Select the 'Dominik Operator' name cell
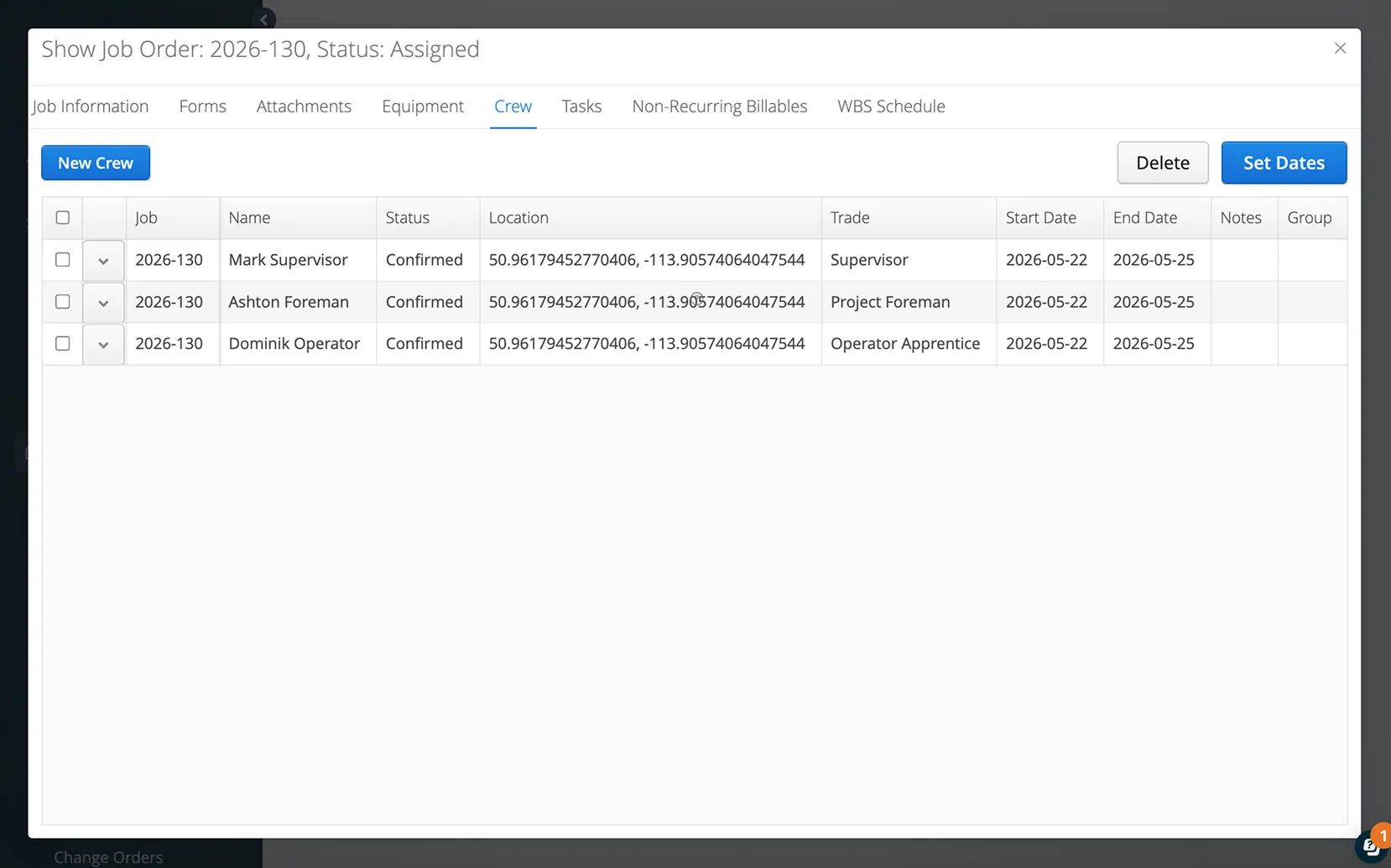This screenshot has height=868, width=1391. click(x=298, y=344)
